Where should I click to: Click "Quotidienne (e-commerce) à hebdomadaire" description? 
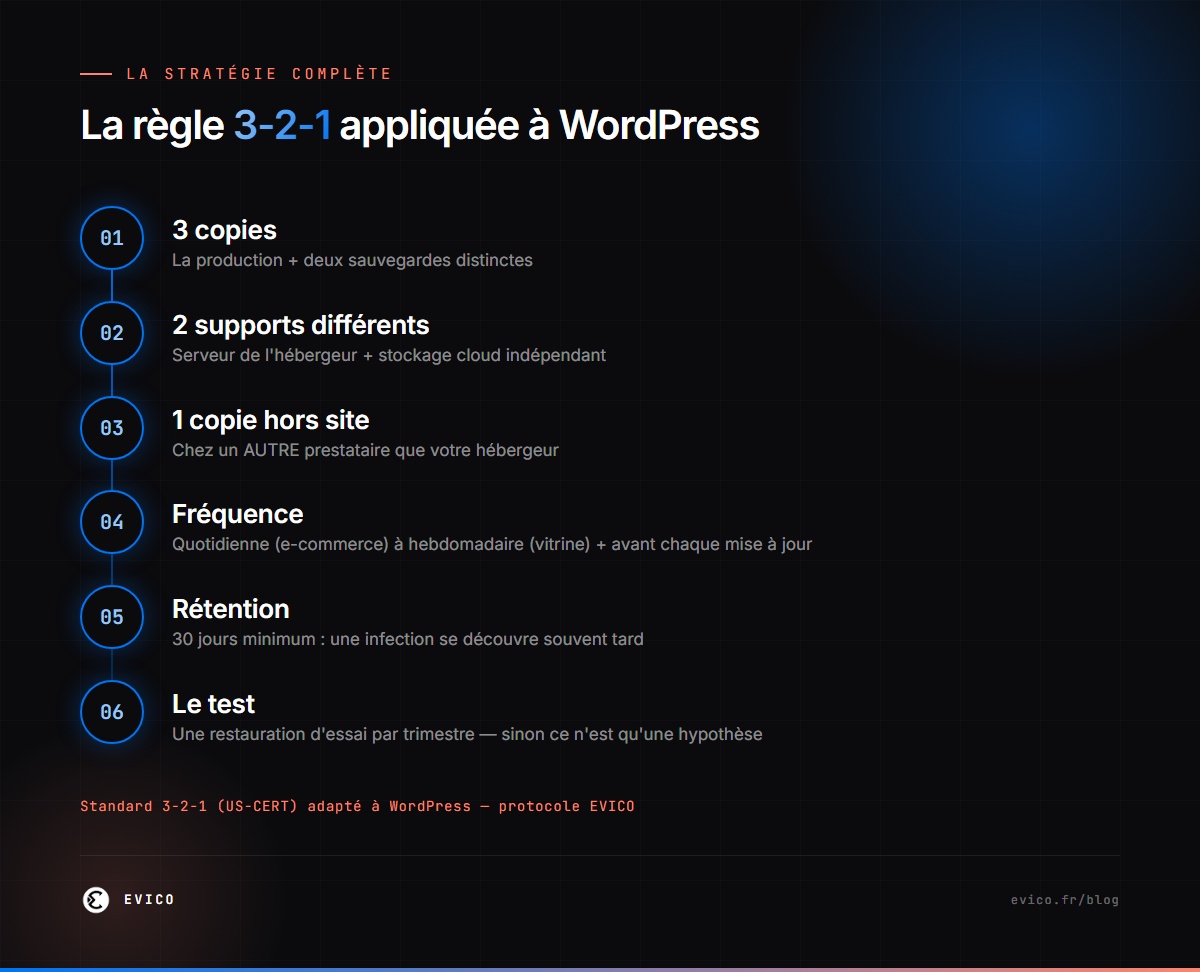pyautogui.click(x=492, y=545)
